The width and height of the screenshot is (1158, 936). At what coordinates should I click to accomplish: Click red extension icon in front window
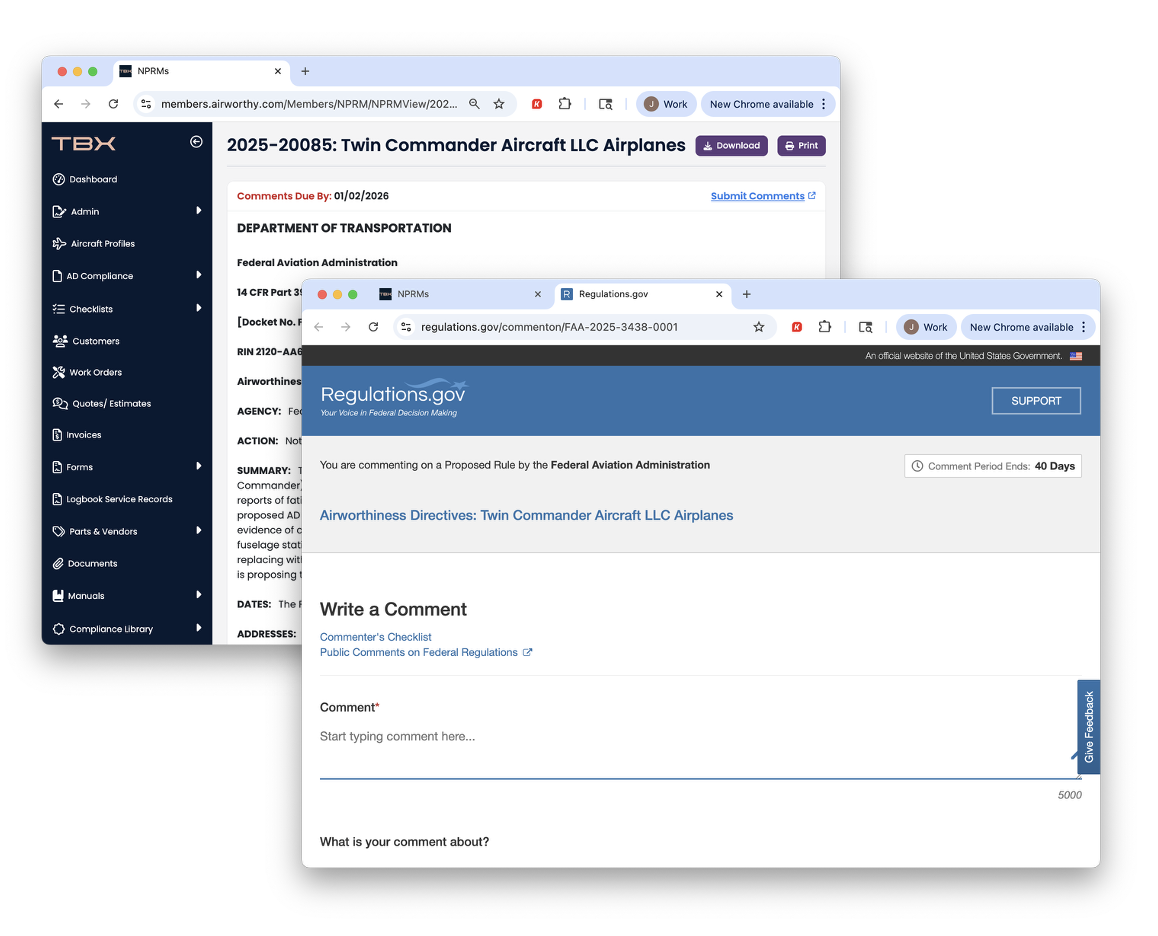point(797,327)
